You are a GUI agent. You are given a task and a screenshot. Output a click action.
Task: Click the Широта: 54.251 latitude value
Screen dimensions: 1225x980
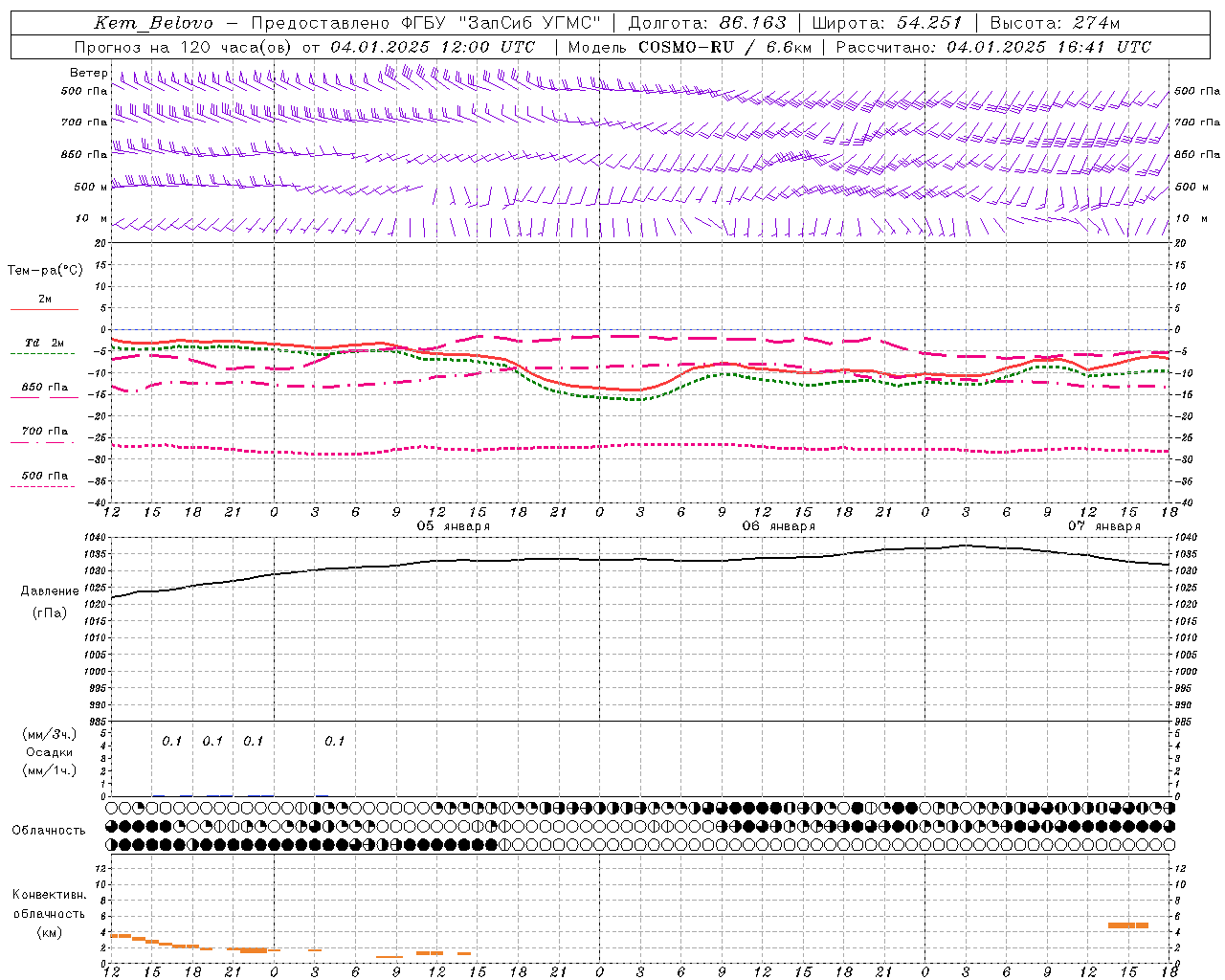click(886, 23)
